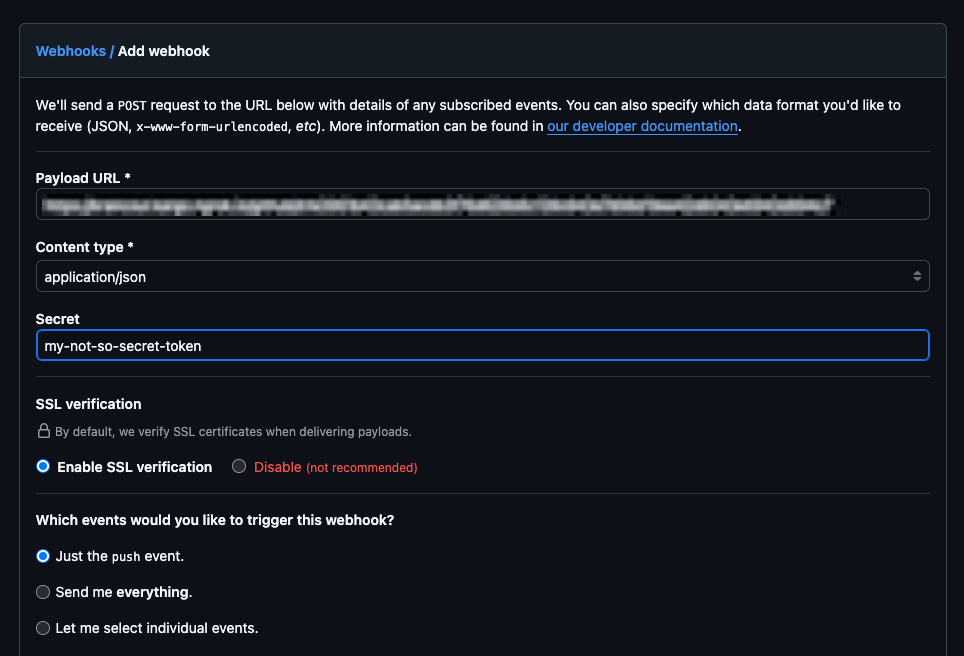Click the chevron on the Content type selector
This screenshot has width=964, height=656.
click(917, 276)
